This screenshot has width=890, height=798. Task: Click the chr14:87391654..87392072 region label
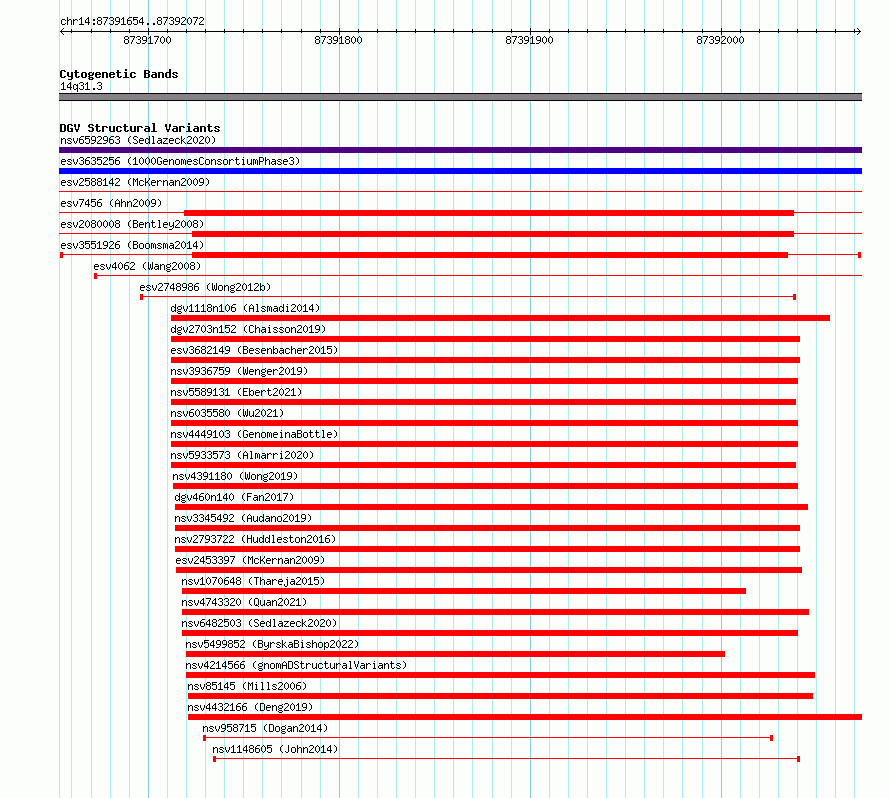(132, 21)
